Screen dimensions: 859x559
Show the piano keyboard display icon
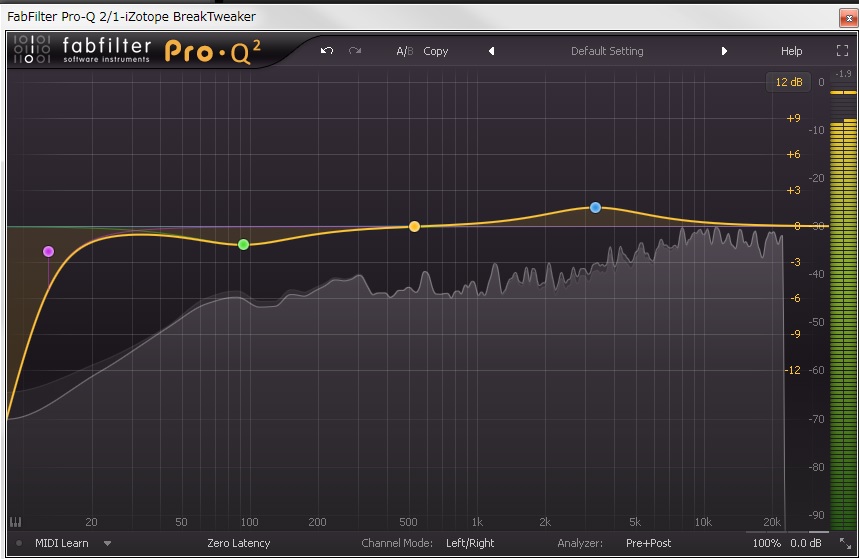[15, 522]
